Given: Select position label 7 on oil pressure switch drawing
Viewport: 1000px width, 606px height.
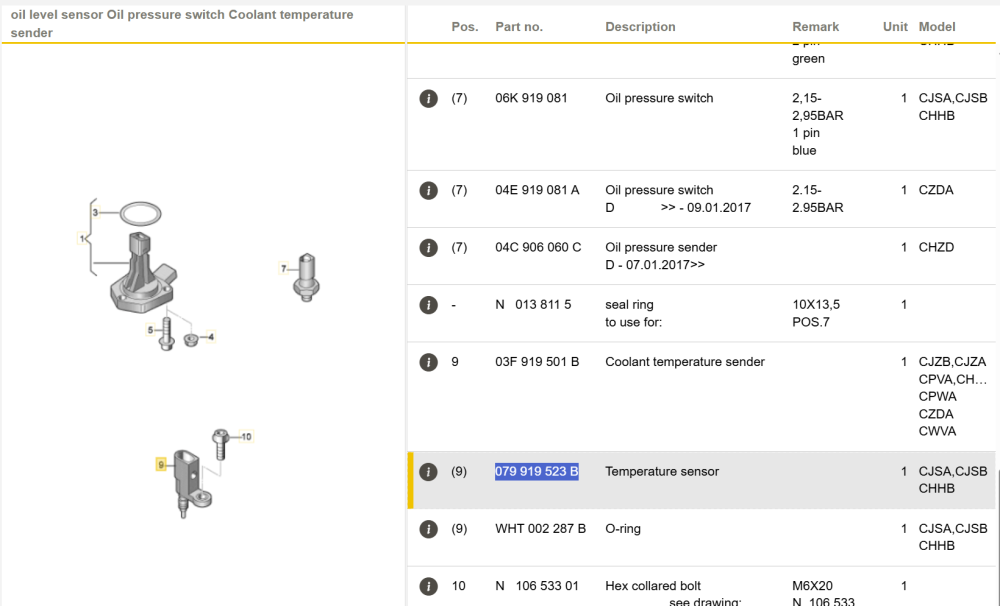Looking at the screenshot, I should coord(284,269).
